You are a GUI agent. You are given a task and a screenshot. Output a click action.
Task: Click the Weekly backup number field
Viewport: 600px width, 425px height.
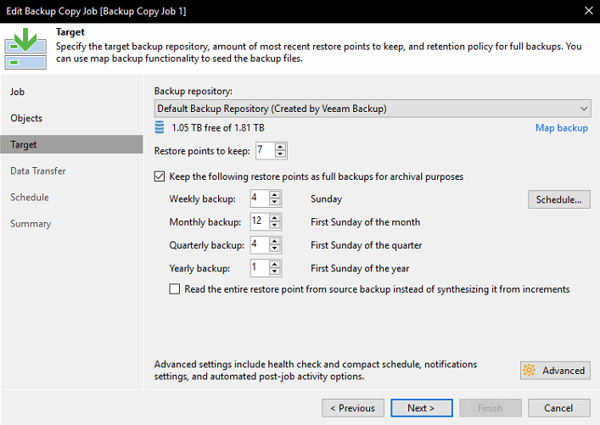260,199
